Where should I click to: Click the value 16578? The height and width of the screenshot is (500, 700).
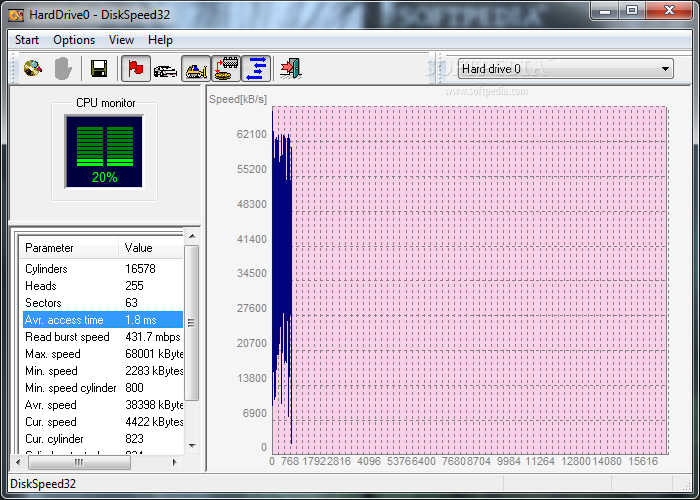(140, 269)
